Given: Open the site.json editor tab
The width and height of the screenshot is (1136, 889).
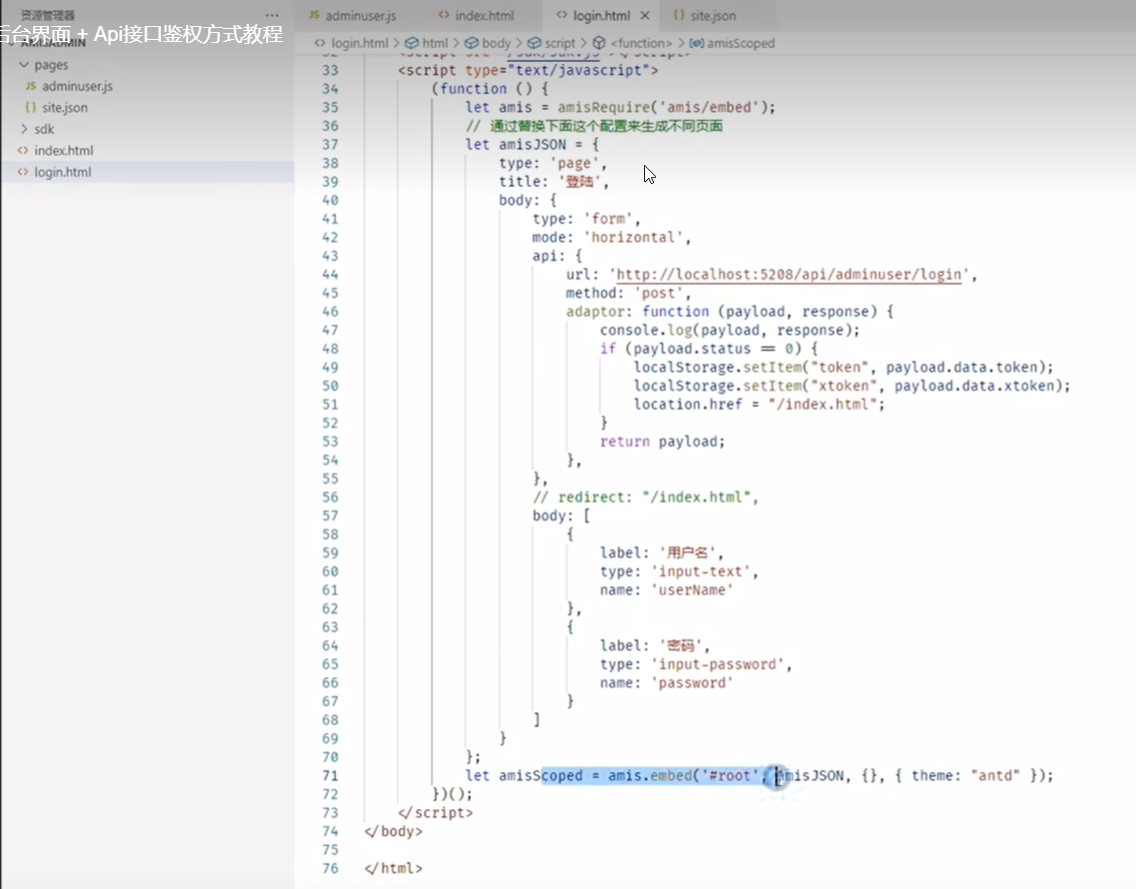Looking at the screenshot, I should tap(704, 15).
